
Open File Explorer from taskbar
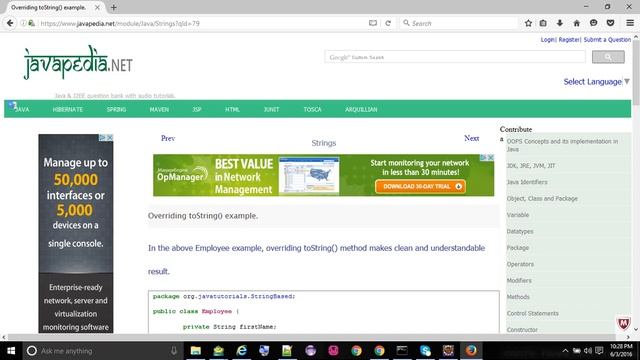coord(196,351)
